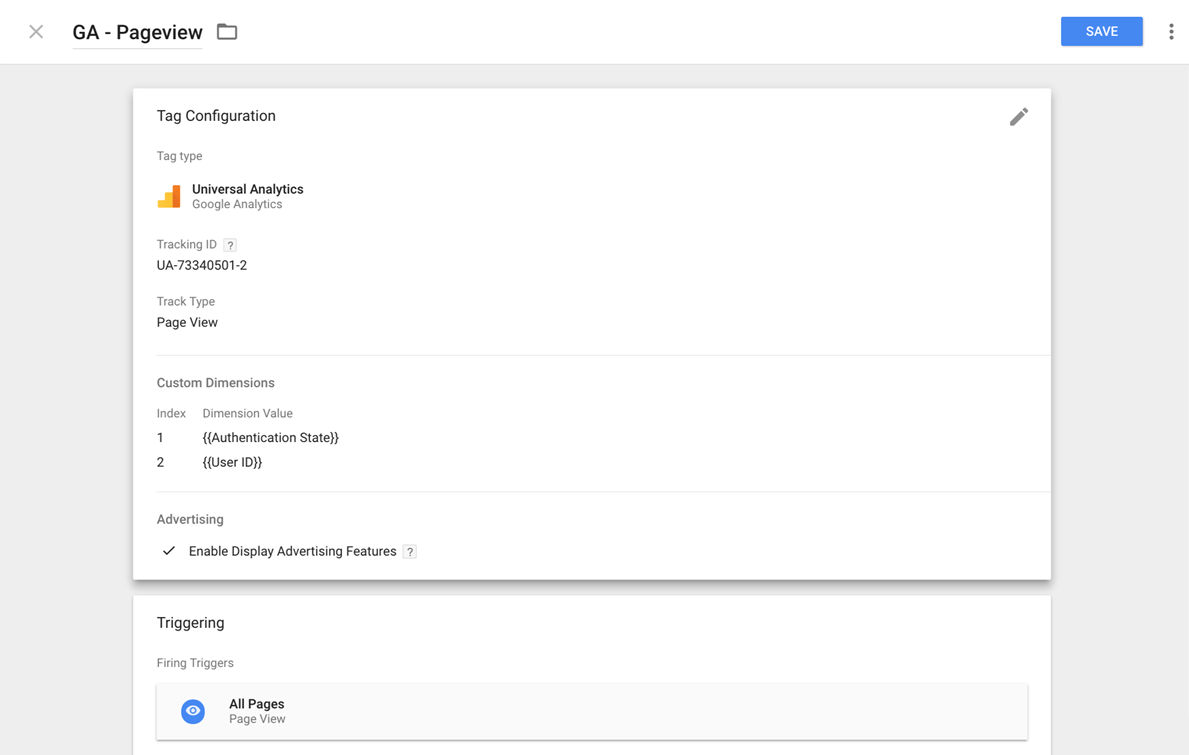Click the Tag Configuration header

(216, 116)
